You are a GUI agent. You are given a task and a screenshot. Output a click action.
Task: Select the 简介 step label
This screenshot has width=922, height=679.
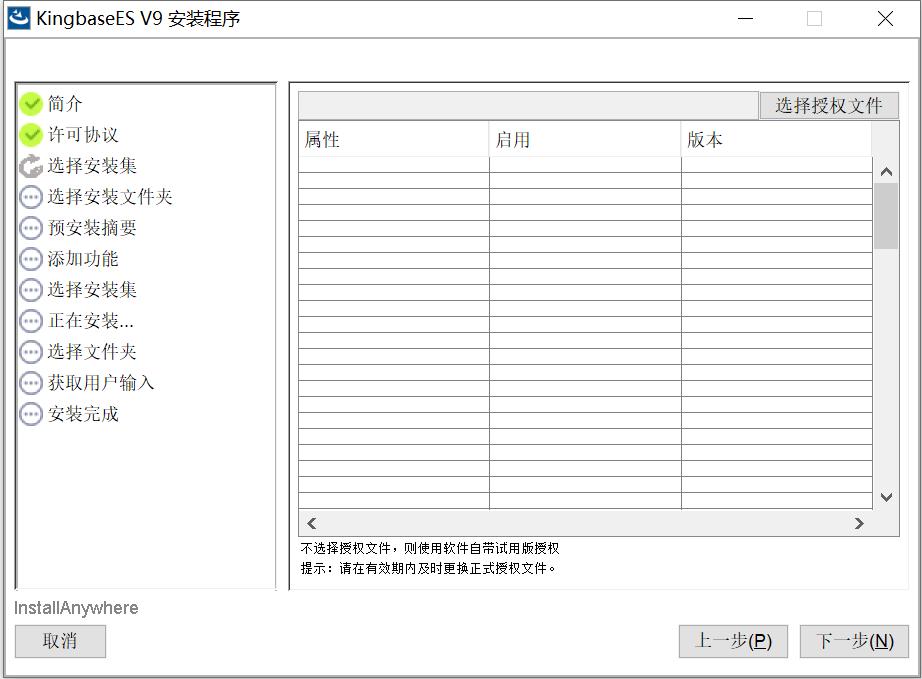pyautogui.click(x=65, y=104)
